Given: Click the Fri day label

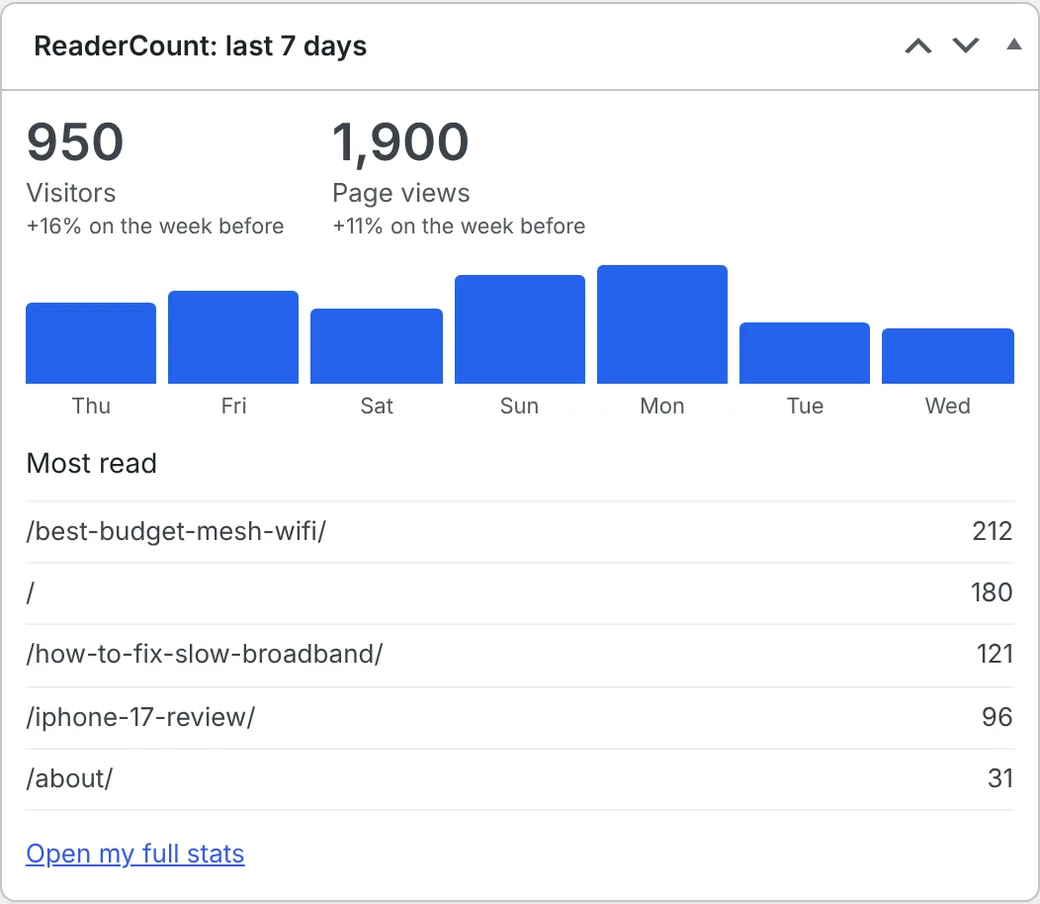Looking at the screenshot, I should pos(233,406).
